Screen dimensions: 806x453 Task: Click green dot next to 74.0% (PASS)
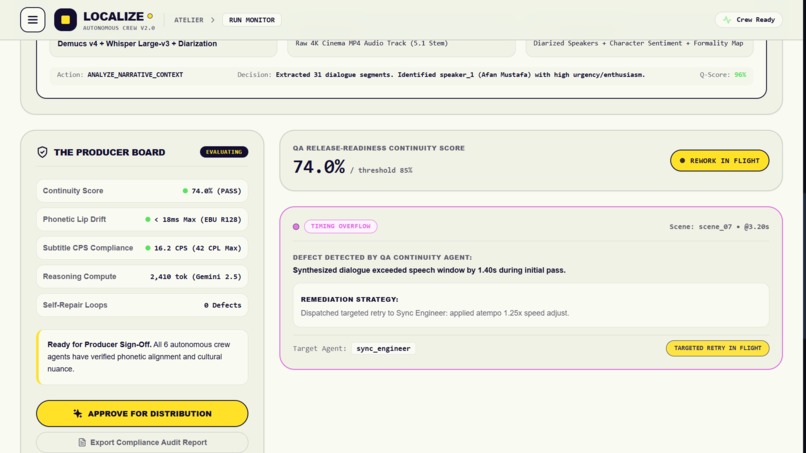185,191
